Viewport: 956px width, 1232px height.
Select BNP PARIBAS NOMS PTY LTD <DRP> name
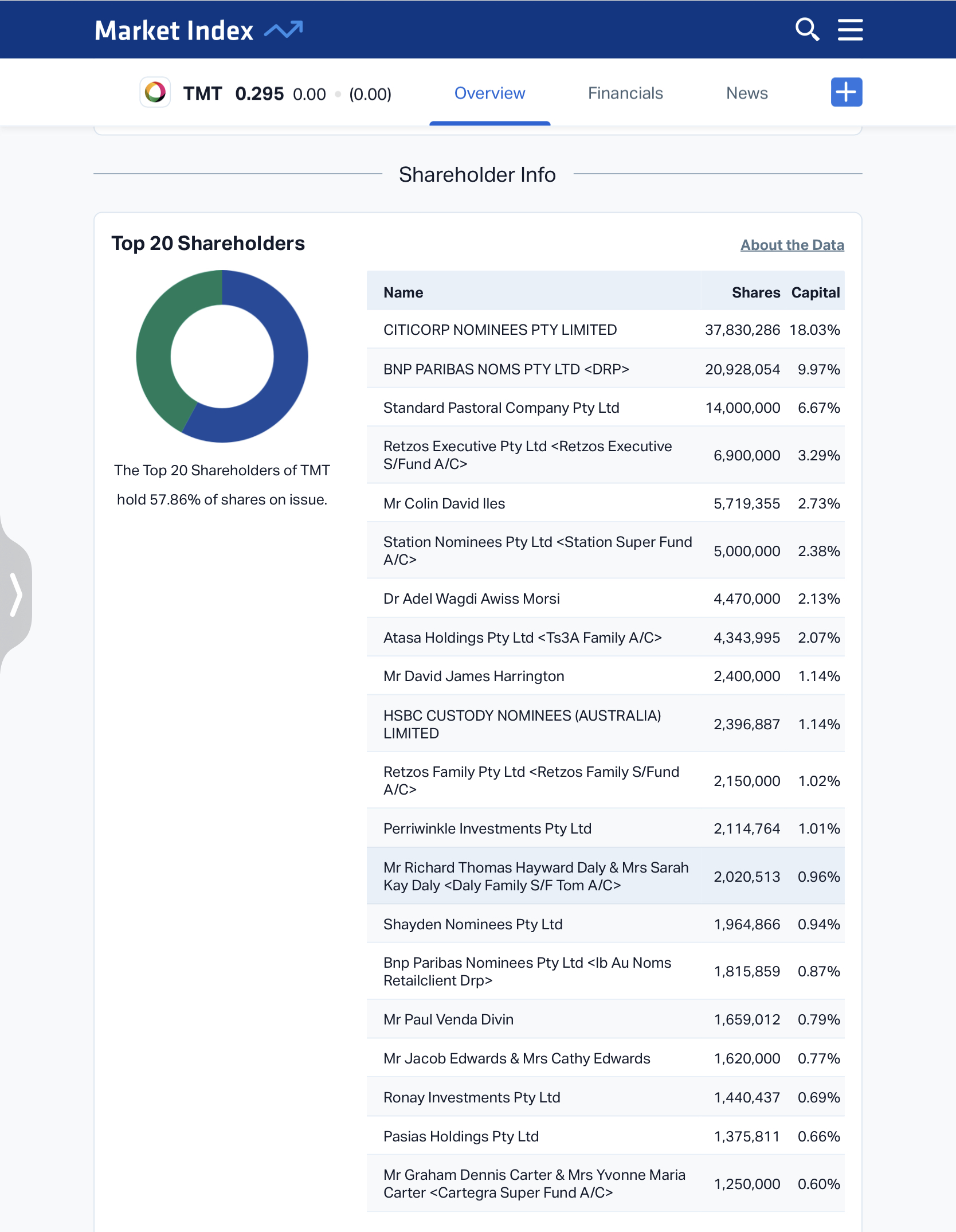(506, 370)
